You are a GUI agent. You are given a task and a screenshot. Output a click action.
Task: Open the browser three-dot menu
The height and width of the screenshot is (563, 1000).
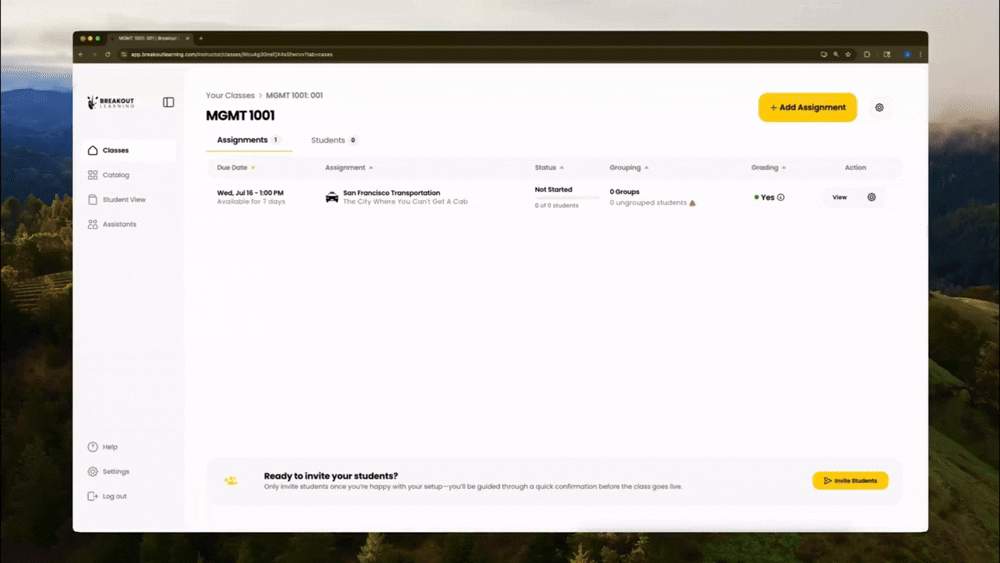tap(920, 55)
